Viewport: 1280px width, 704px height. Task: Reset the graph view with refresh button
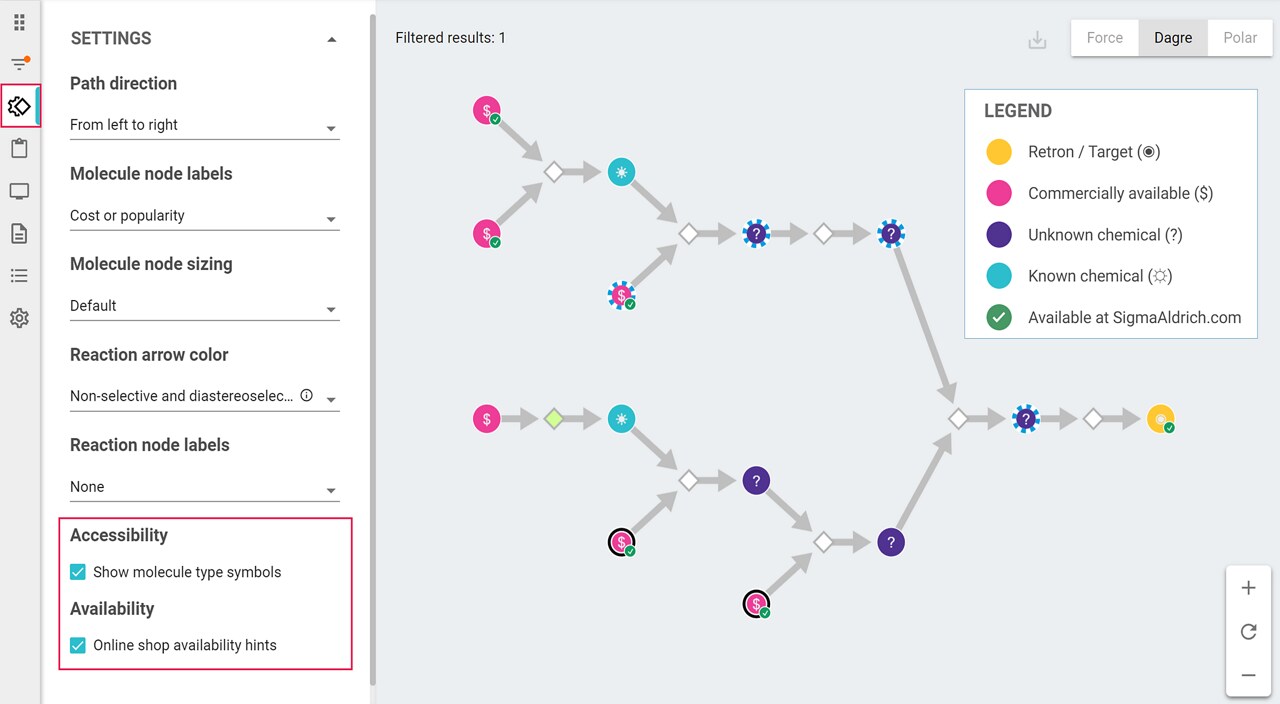(x=1248, y=632)
